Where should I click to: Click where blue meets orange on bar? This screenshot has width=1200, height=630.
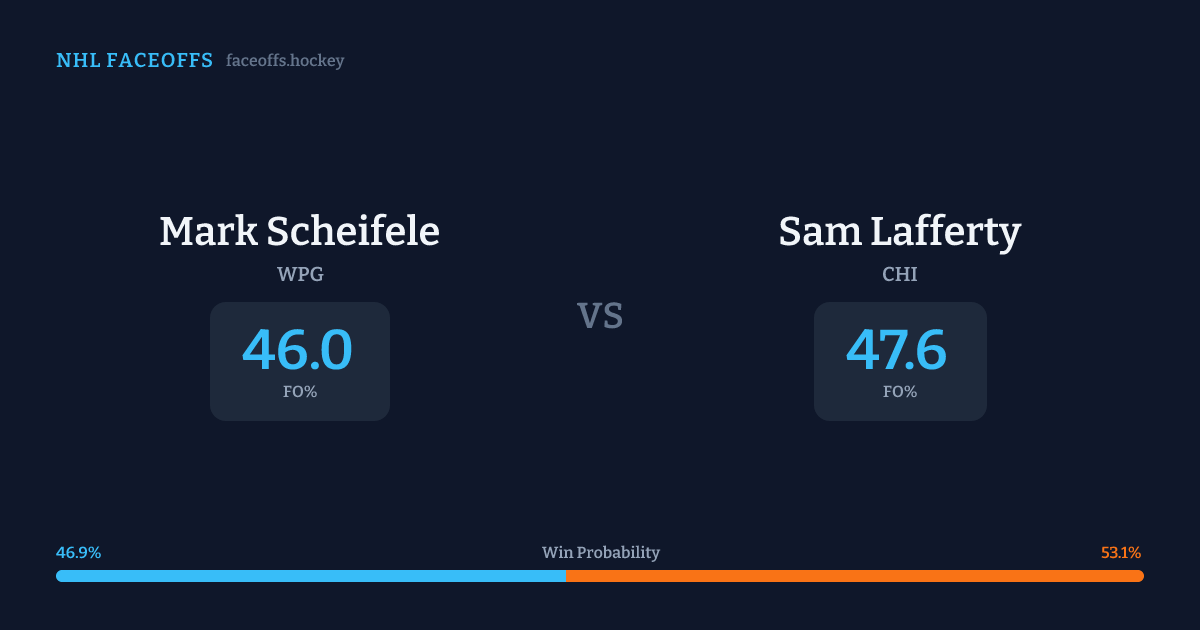click(x=566, y=576)
